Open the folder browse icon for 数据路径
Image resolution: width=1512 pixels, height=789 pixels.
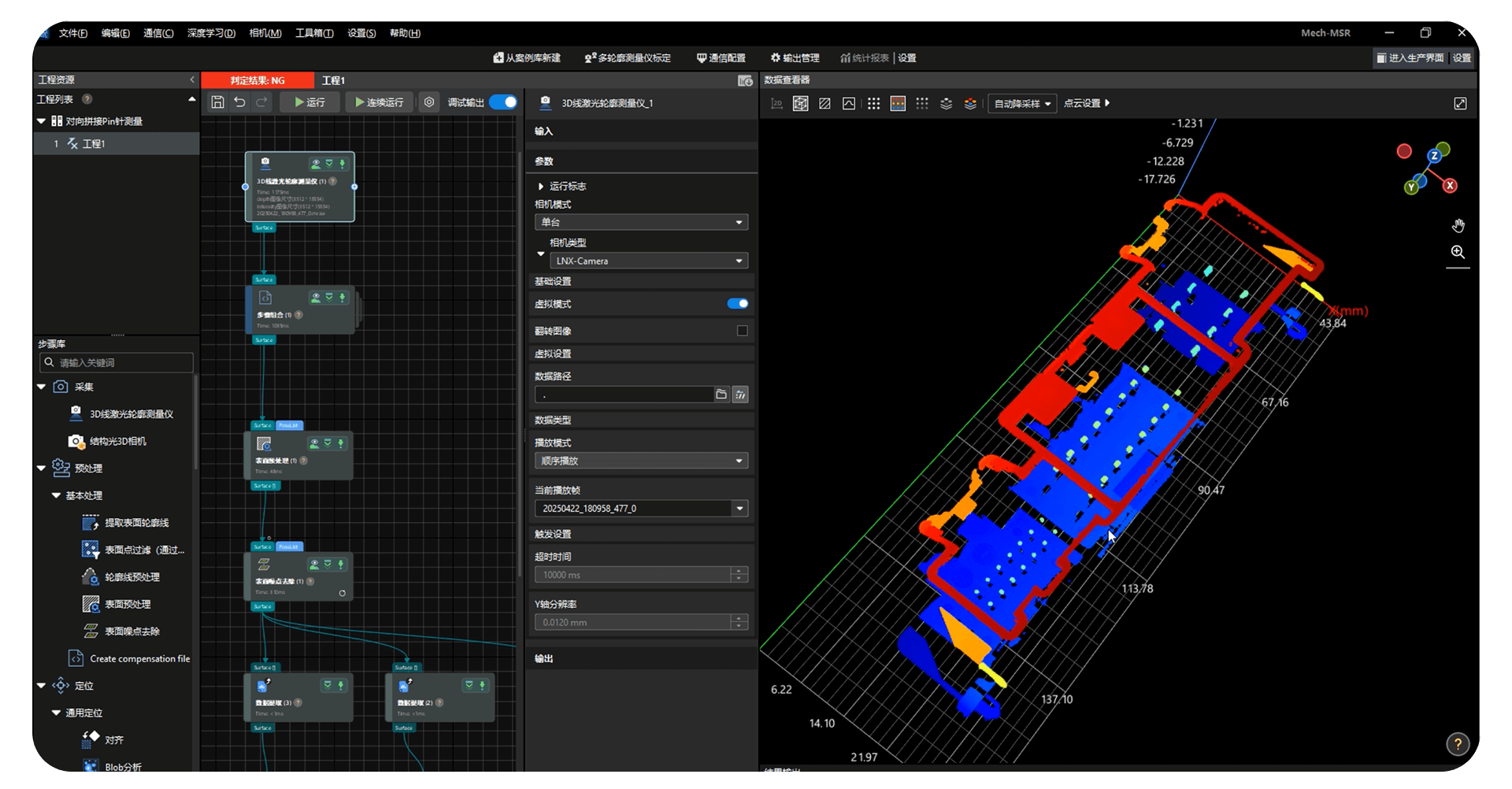pos(721,394)
